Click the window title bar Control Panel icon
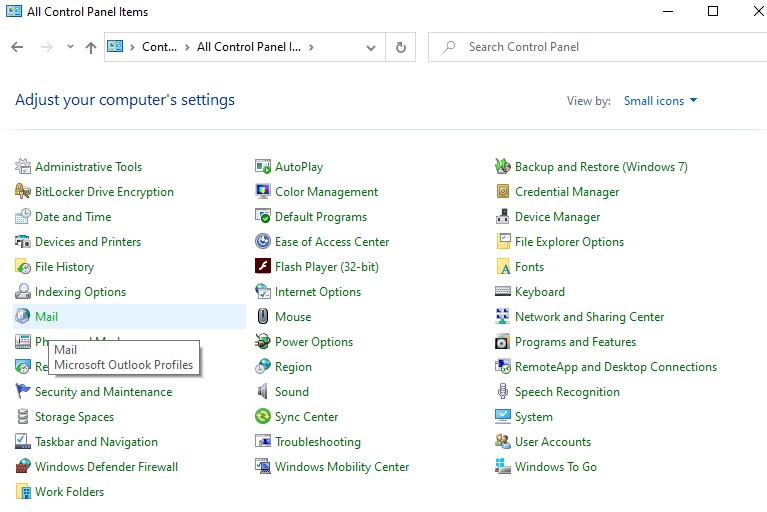Screen dimensions: 767x512 (14, 11)
